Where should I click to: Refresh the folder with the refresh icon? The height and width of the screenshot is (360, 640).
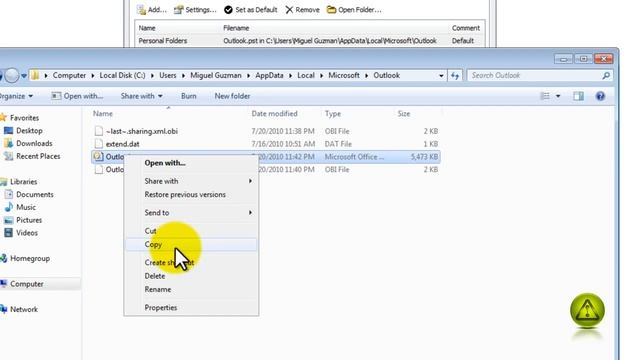click(455, 76)
